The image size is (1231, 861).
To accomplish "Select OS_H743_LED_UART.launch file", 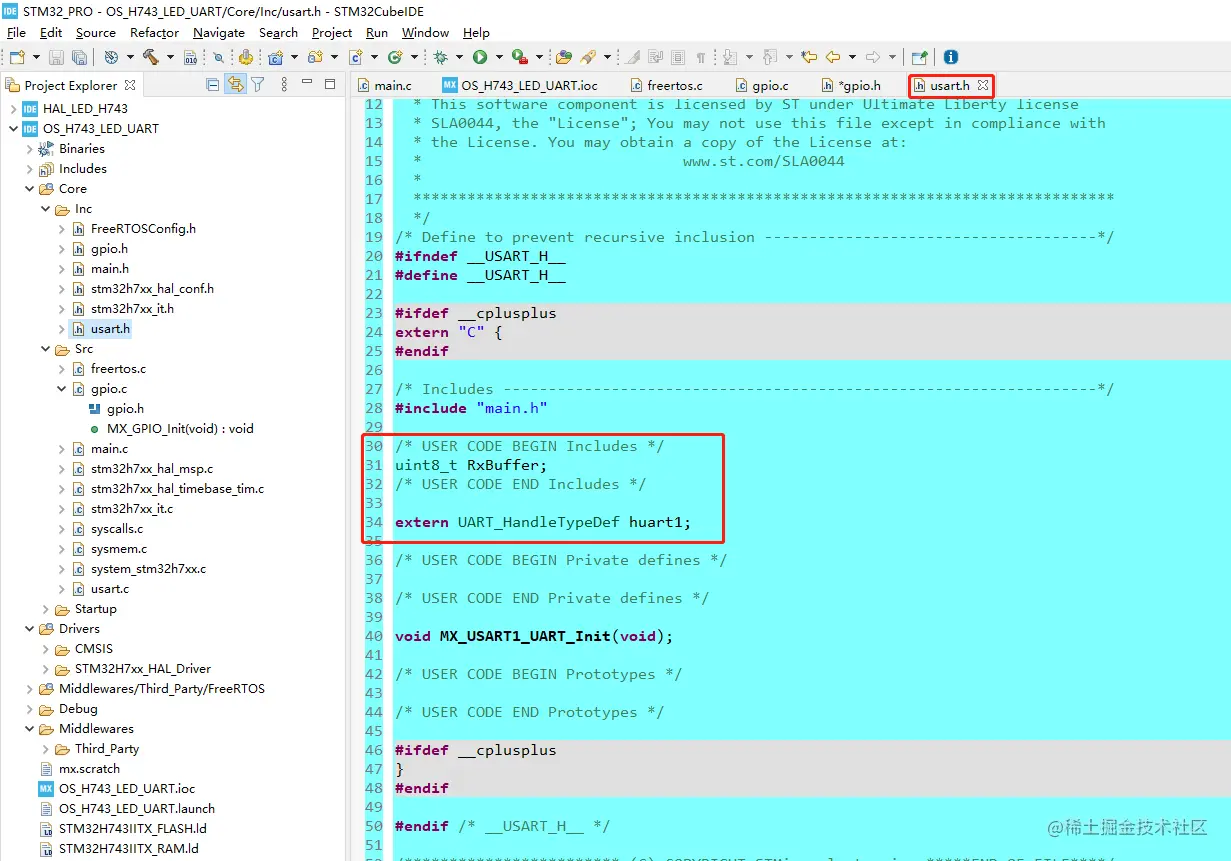I will pos(137,808).
